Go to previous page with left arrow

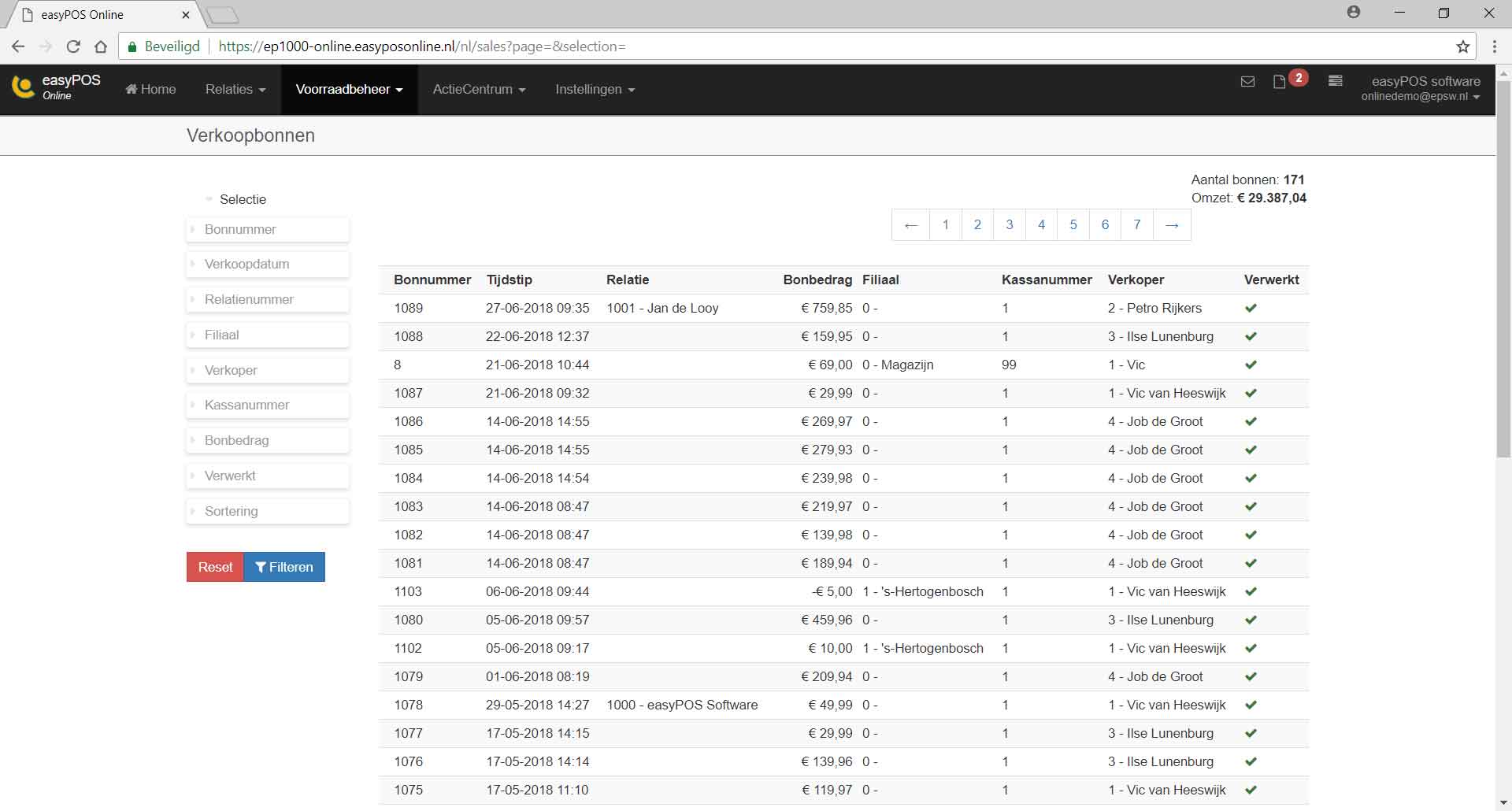click(911, 225)
